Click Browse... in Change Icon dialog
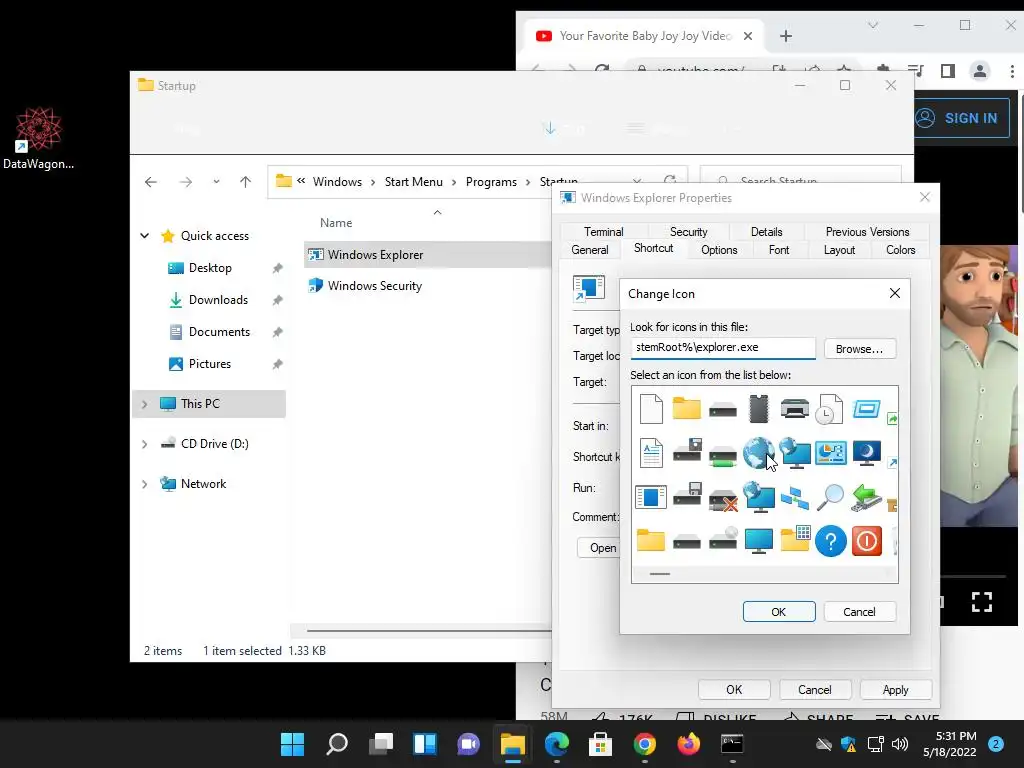The width and height of the screenshot is (1024, 768). (859, 349)
